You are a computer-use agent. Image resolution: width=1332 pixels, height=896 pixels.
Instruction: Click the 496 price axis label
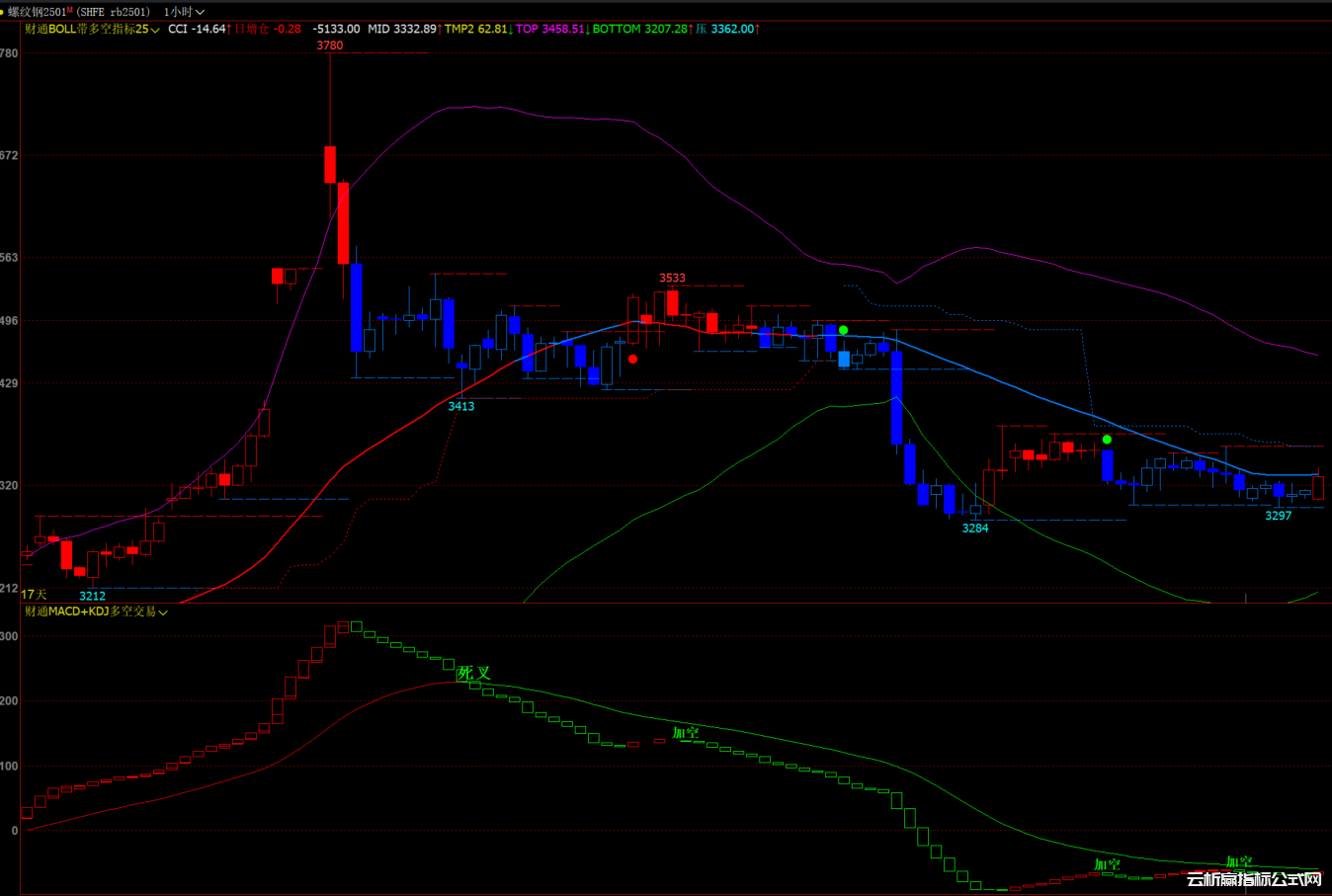(x=9, y=321)
